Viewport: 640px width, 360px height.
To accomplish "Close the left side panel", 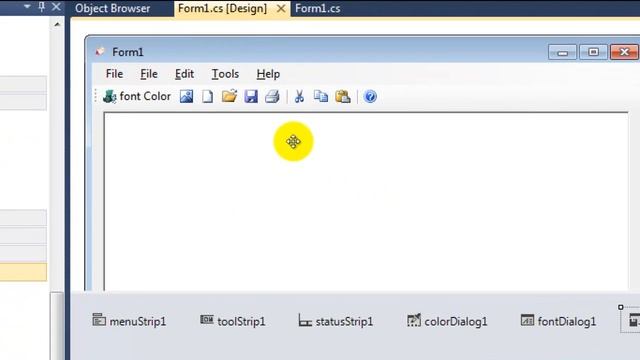I will pos(56,7).
